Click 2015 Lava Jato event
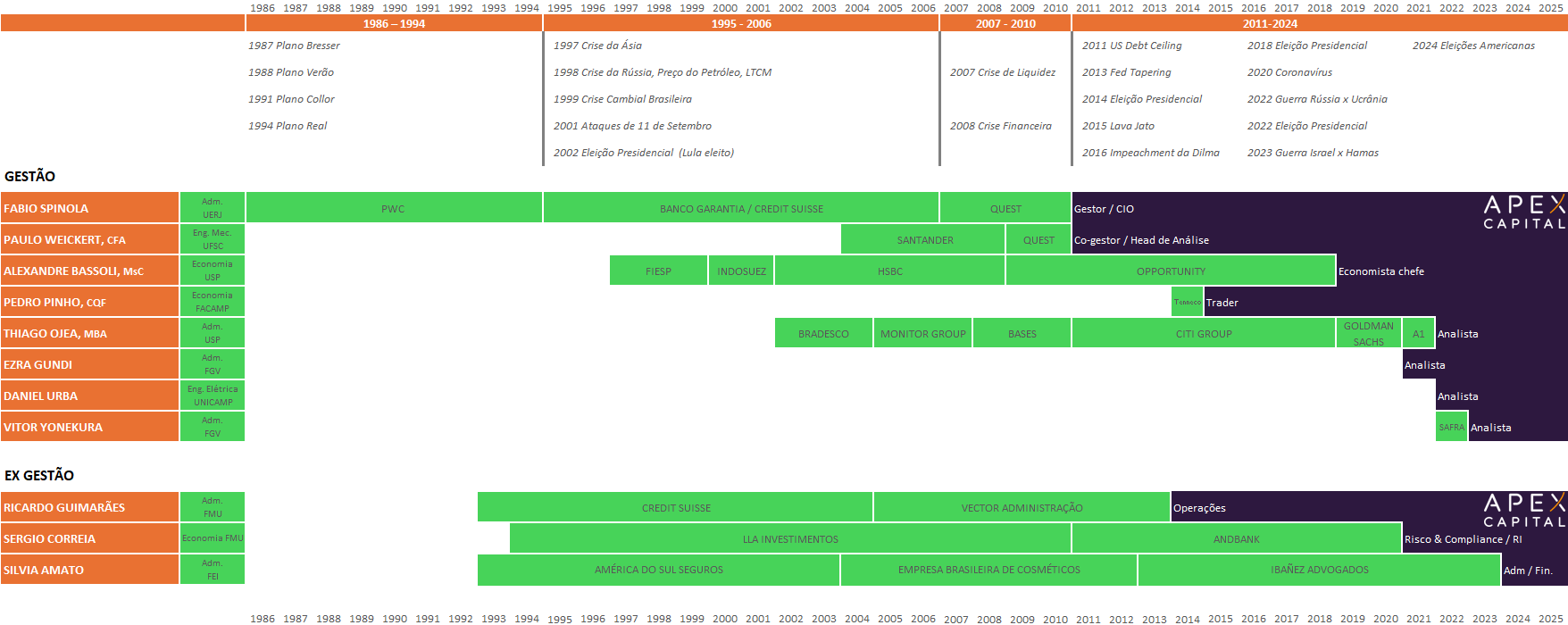The width and height of the screenshot is (1568, 625). point(1118,126)
